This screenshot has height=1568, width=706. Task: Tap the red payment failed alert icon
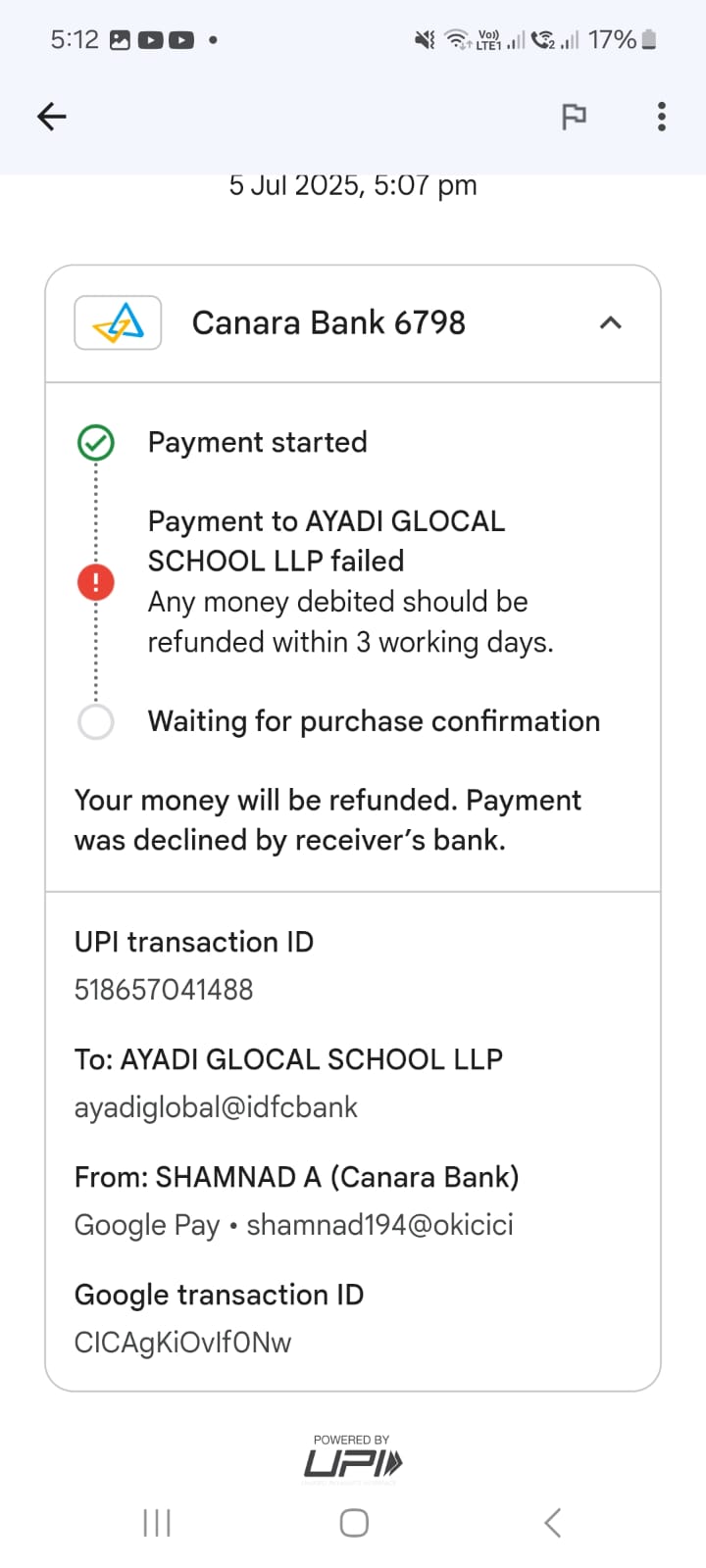point(96,583)
